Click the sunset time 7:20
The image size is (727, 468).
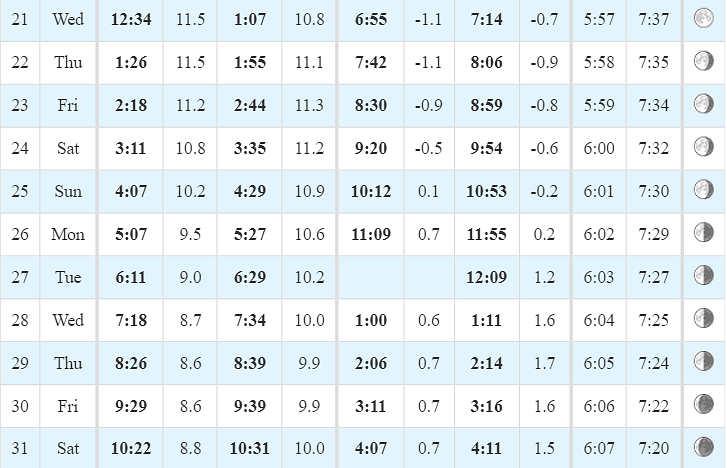654,449
